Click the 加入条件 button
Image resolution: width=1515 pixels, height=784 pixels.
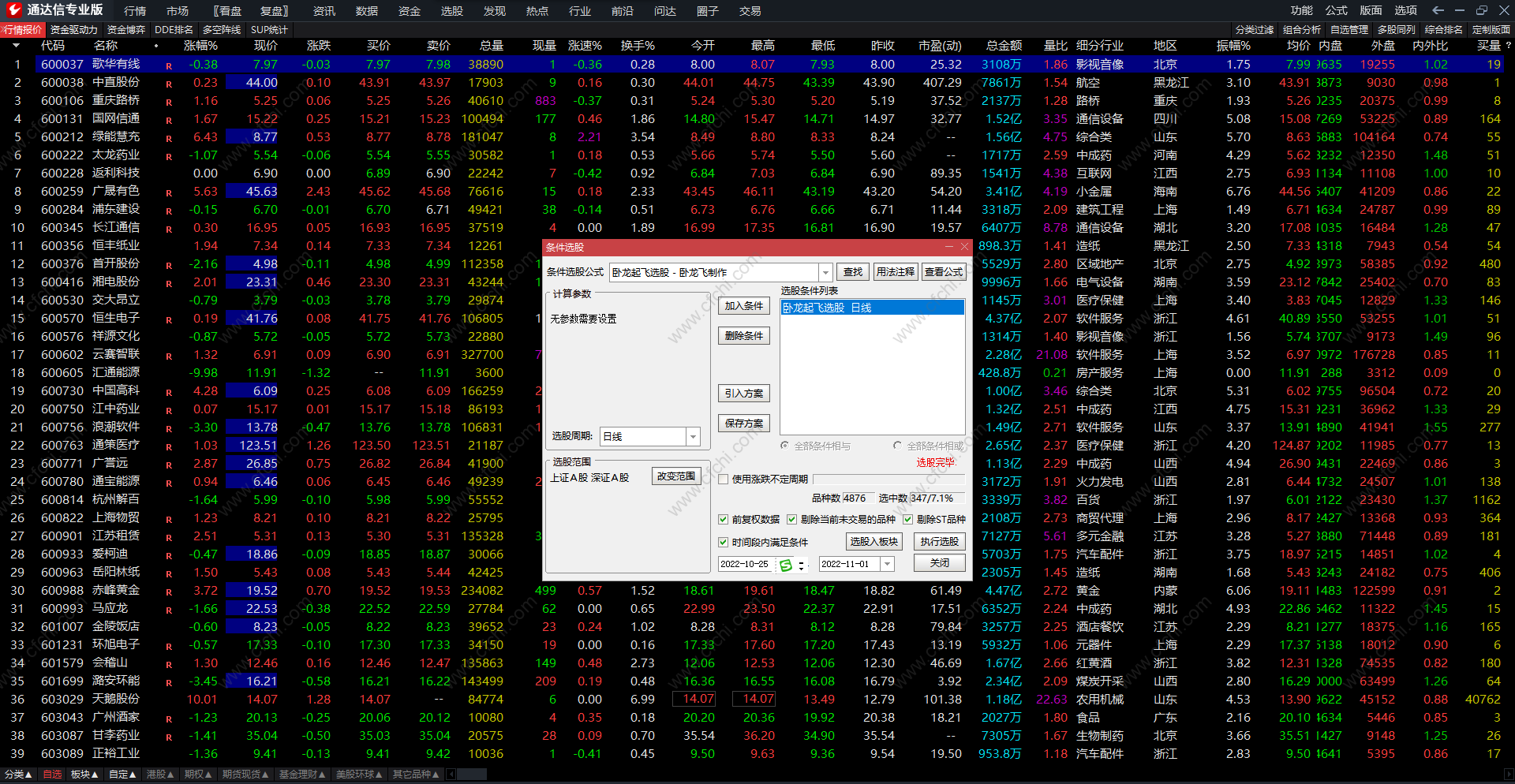coord(743,306)
